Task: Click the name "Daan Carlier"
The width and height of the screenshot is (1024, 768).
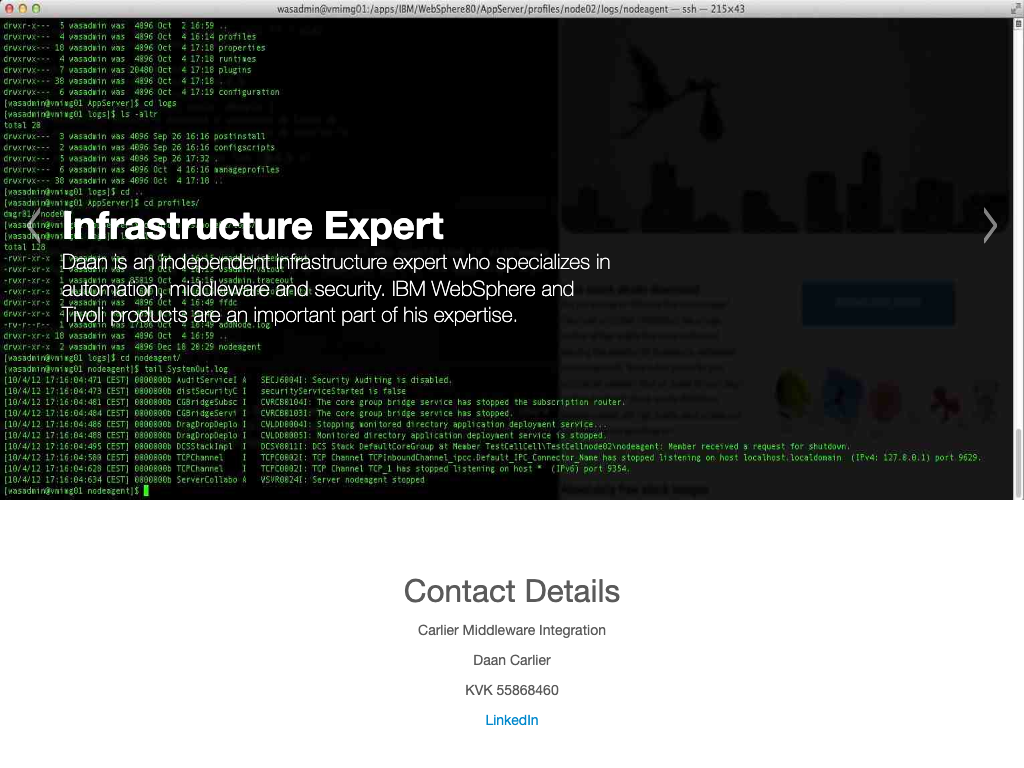Action: pyautogui.click(x=511, y=660)
